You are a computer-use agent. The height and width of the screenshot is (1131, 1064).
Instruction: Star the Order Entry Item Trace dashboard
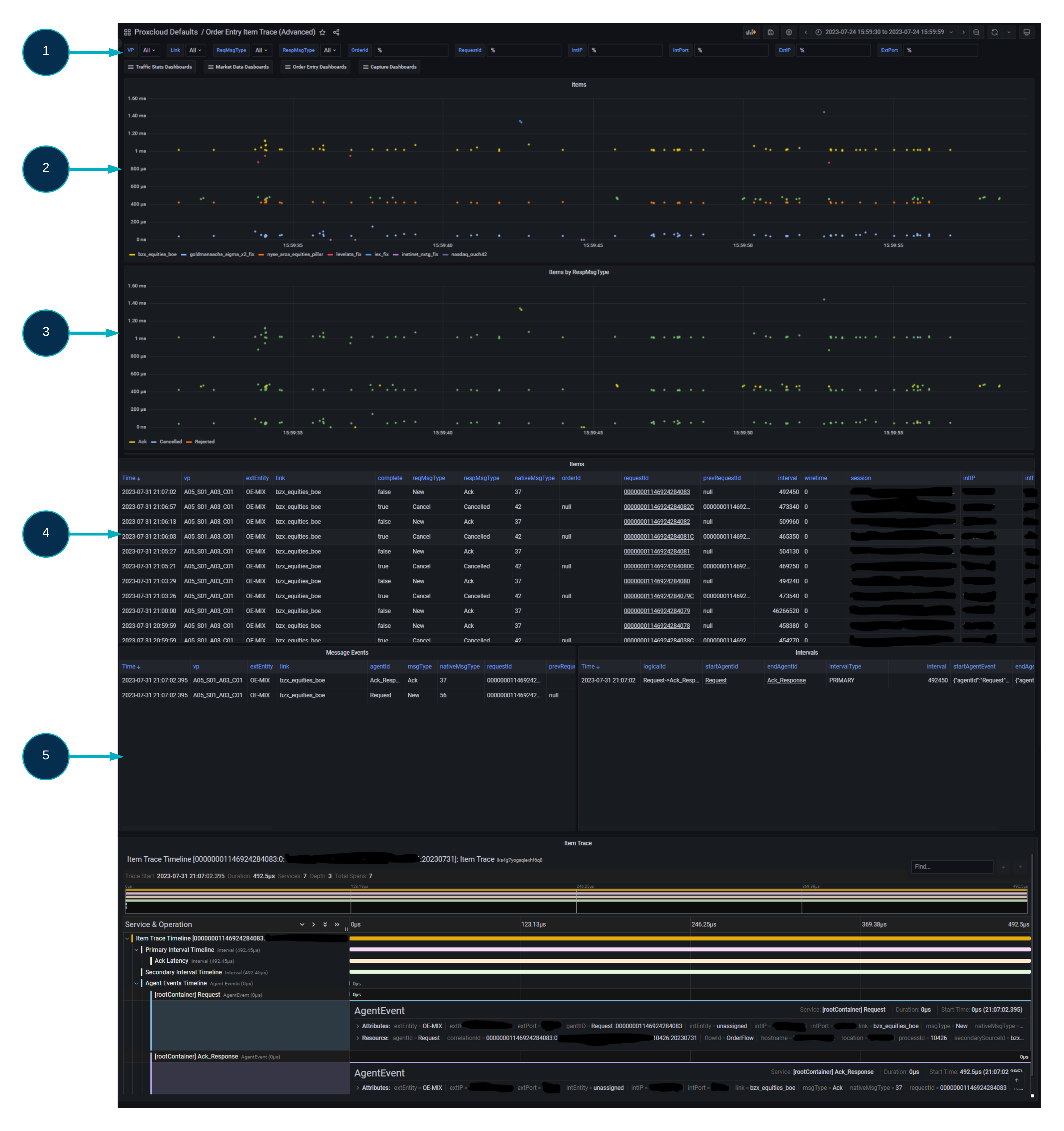coord(322,32)
